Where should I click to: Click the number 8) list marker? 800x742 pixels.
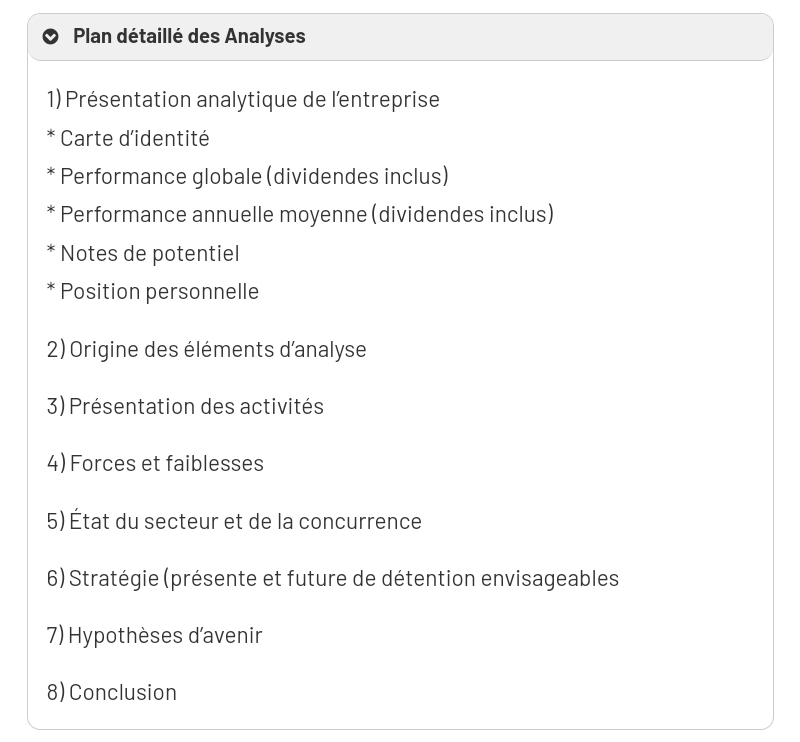56,693
